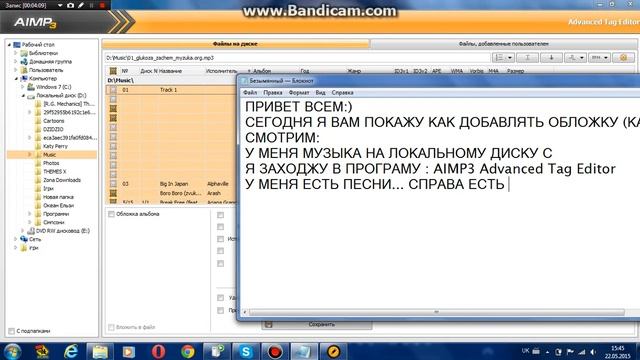640x360 pixels.
Task: Click the Bandicam pencil draw icon
Action: pos(81,5)
